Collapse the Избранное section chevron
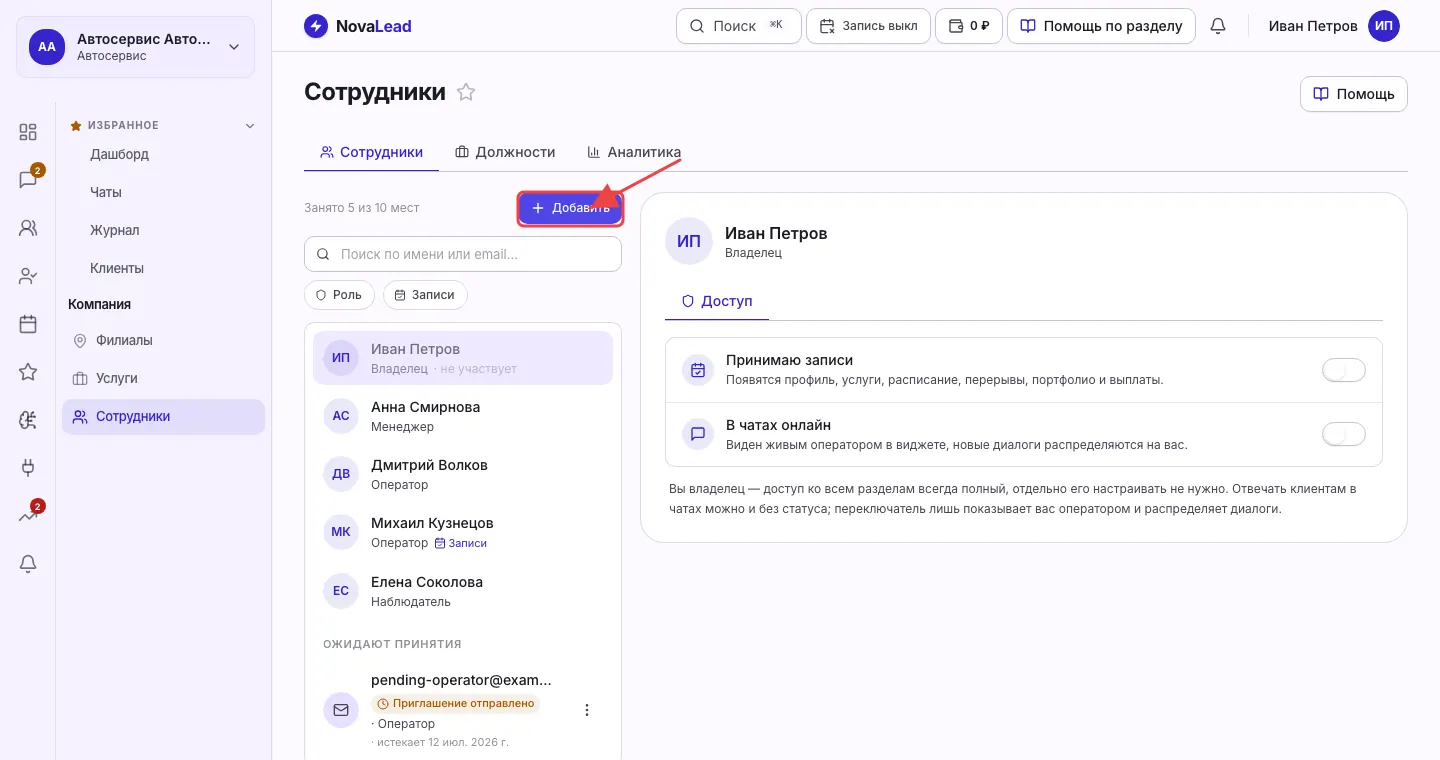1440x760 pixels. pos(250,126)
